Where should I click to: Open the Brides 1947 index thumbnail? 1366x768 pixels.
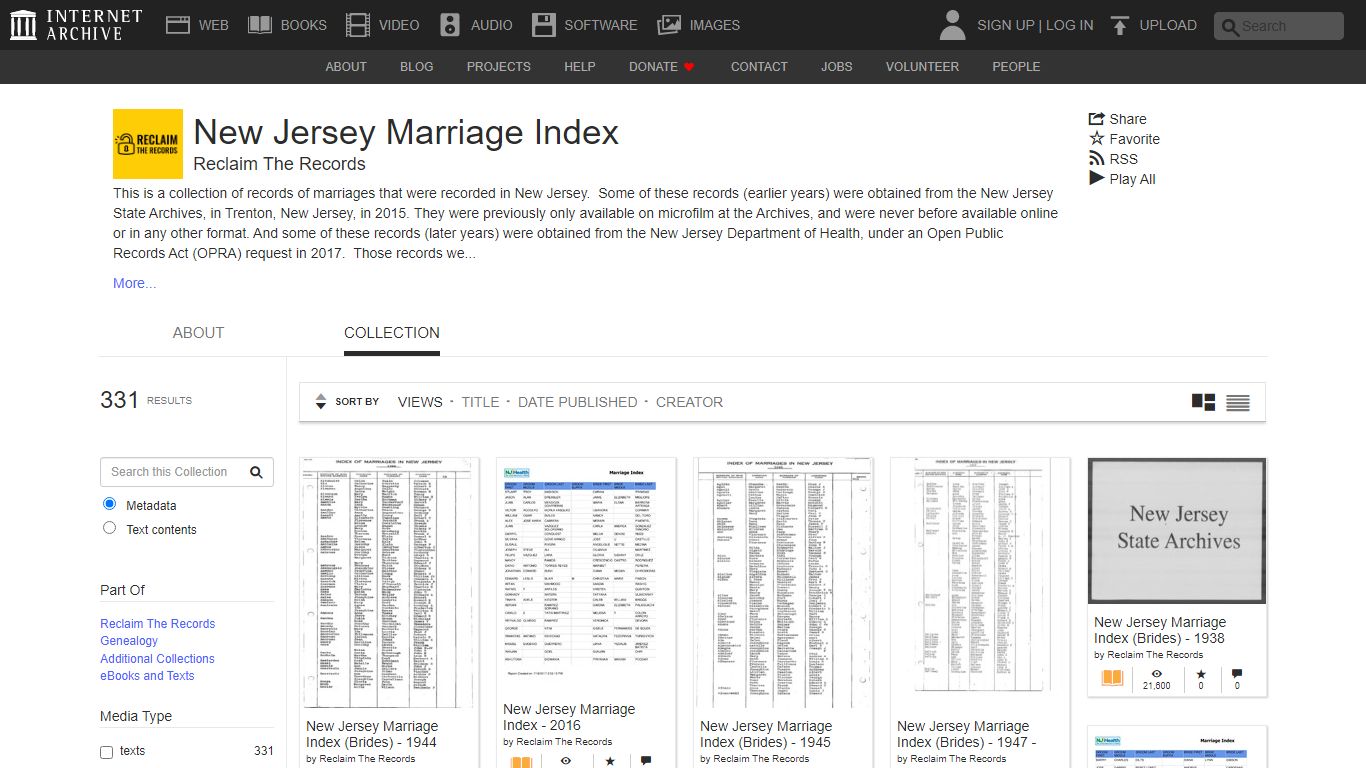tap(980, 576)
